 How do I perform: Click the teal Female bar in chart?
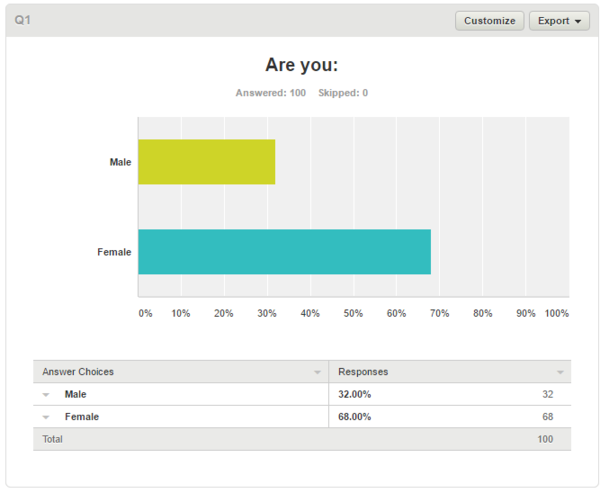[284, 252]
